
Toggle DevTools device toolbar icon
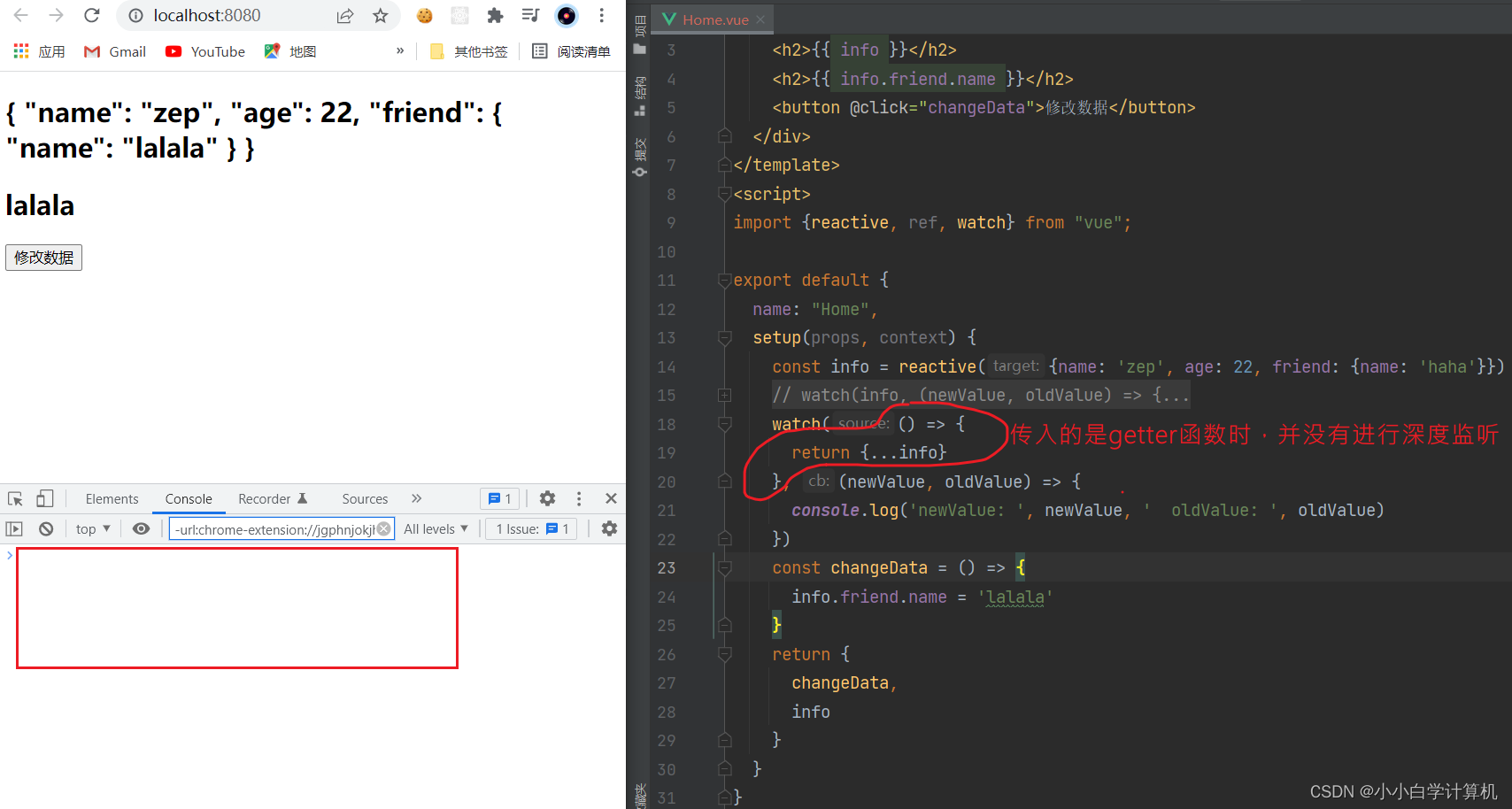pos(45,498)
